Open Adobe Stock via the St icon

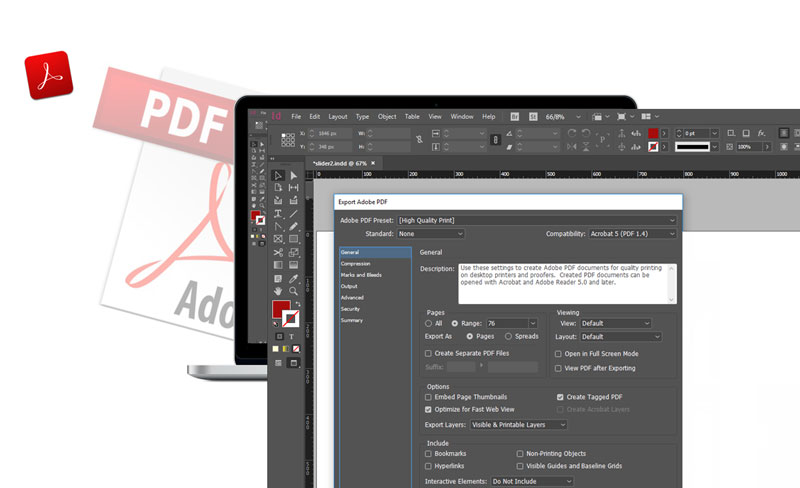point(533,116)
